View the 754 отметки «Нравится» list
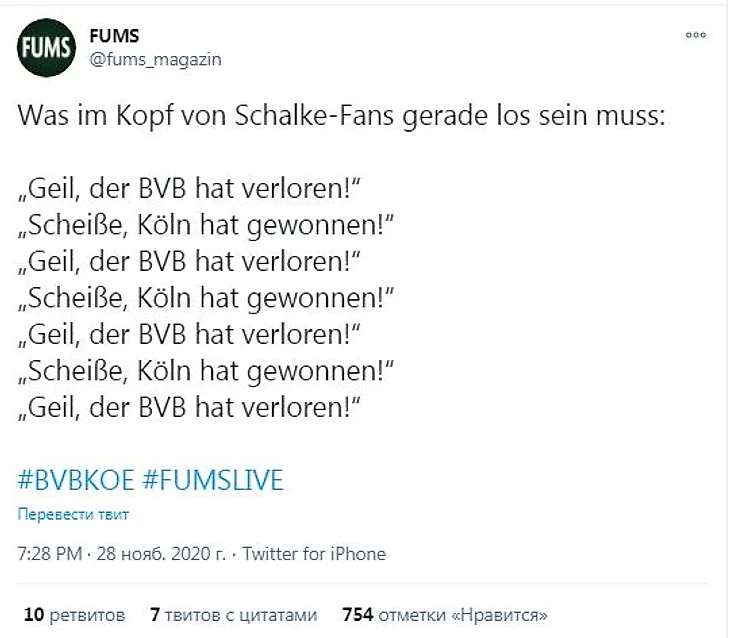730x638 pixels. [445, 614]
